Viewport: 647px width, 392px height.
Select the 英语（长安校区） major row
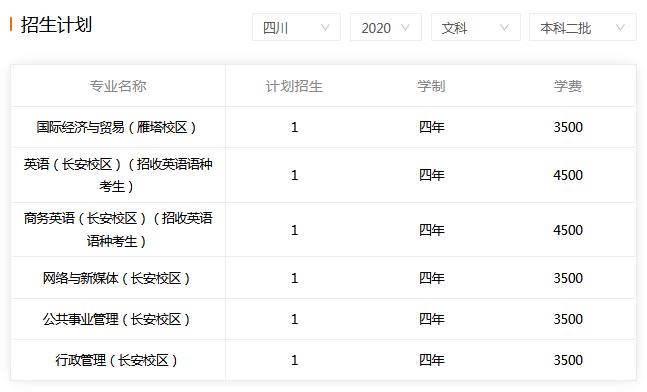(x=324, y=175)
